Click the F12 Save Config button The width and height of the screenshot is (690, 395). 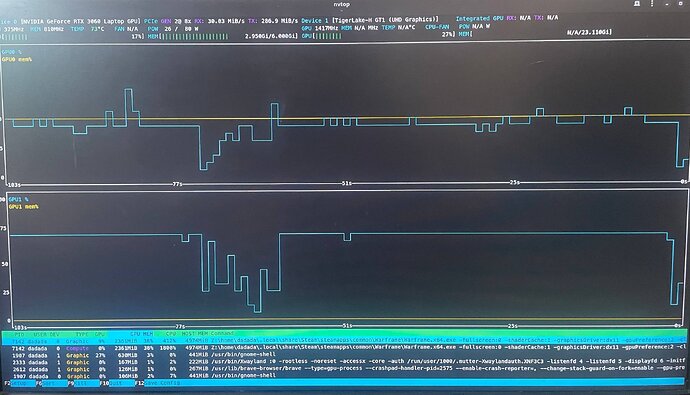pyautogui.click(x=158, y=383)
